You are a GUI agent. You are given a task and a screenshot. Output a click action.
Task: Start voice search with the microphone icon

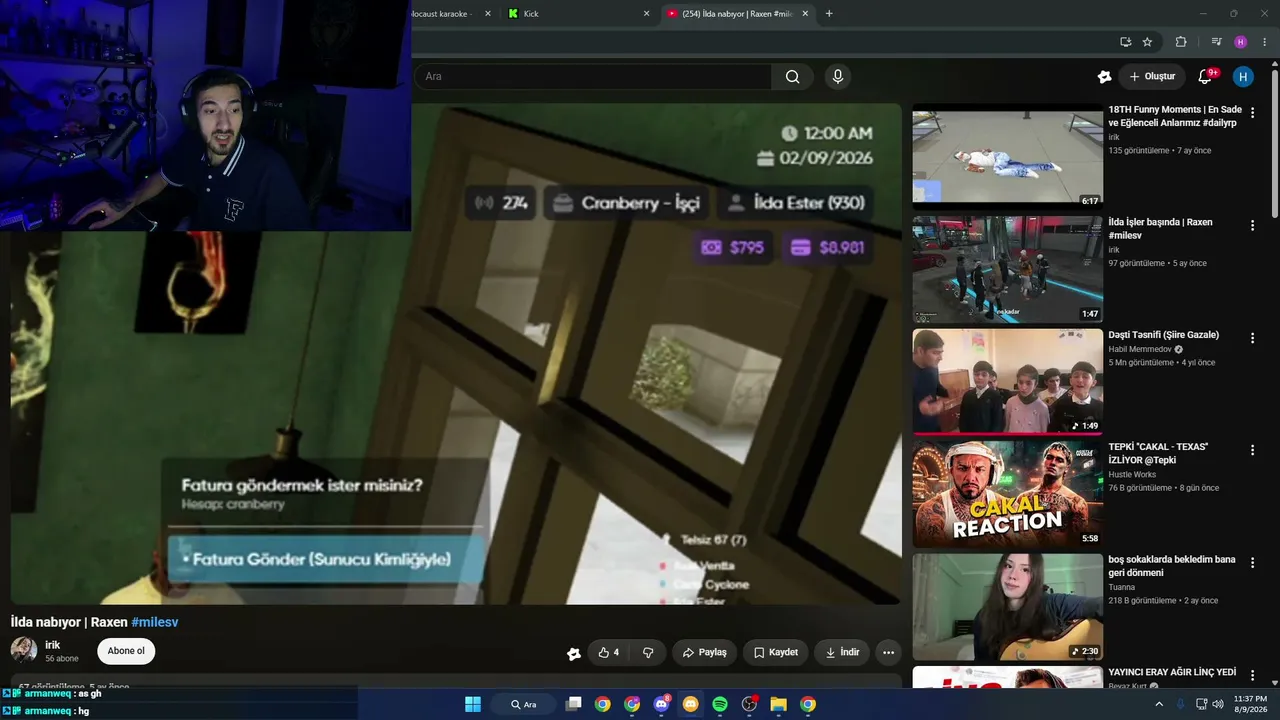coord(838,77)
